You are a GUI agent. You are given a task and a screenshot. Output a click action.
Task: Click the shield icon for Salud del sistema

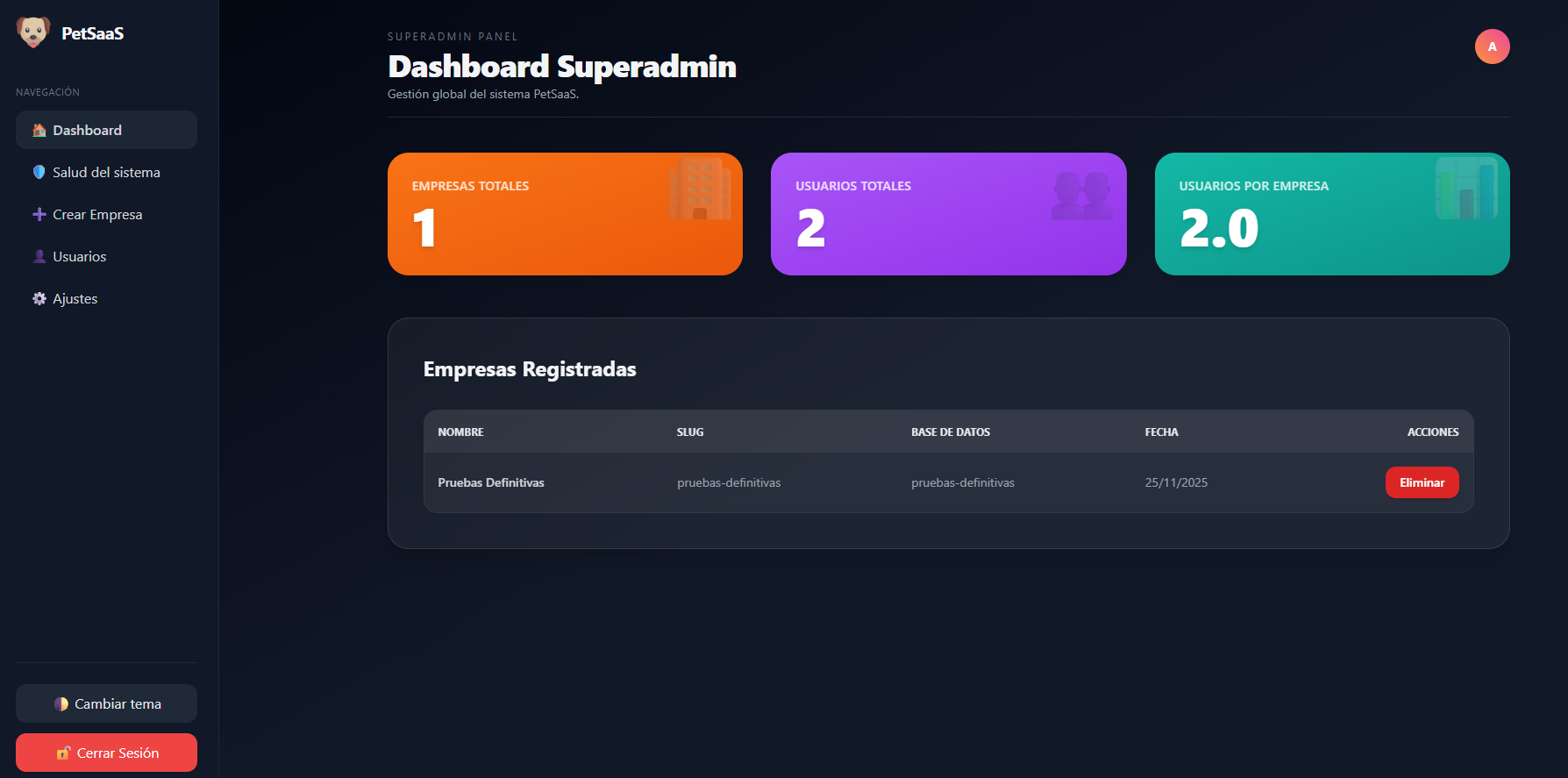point(39,173)
